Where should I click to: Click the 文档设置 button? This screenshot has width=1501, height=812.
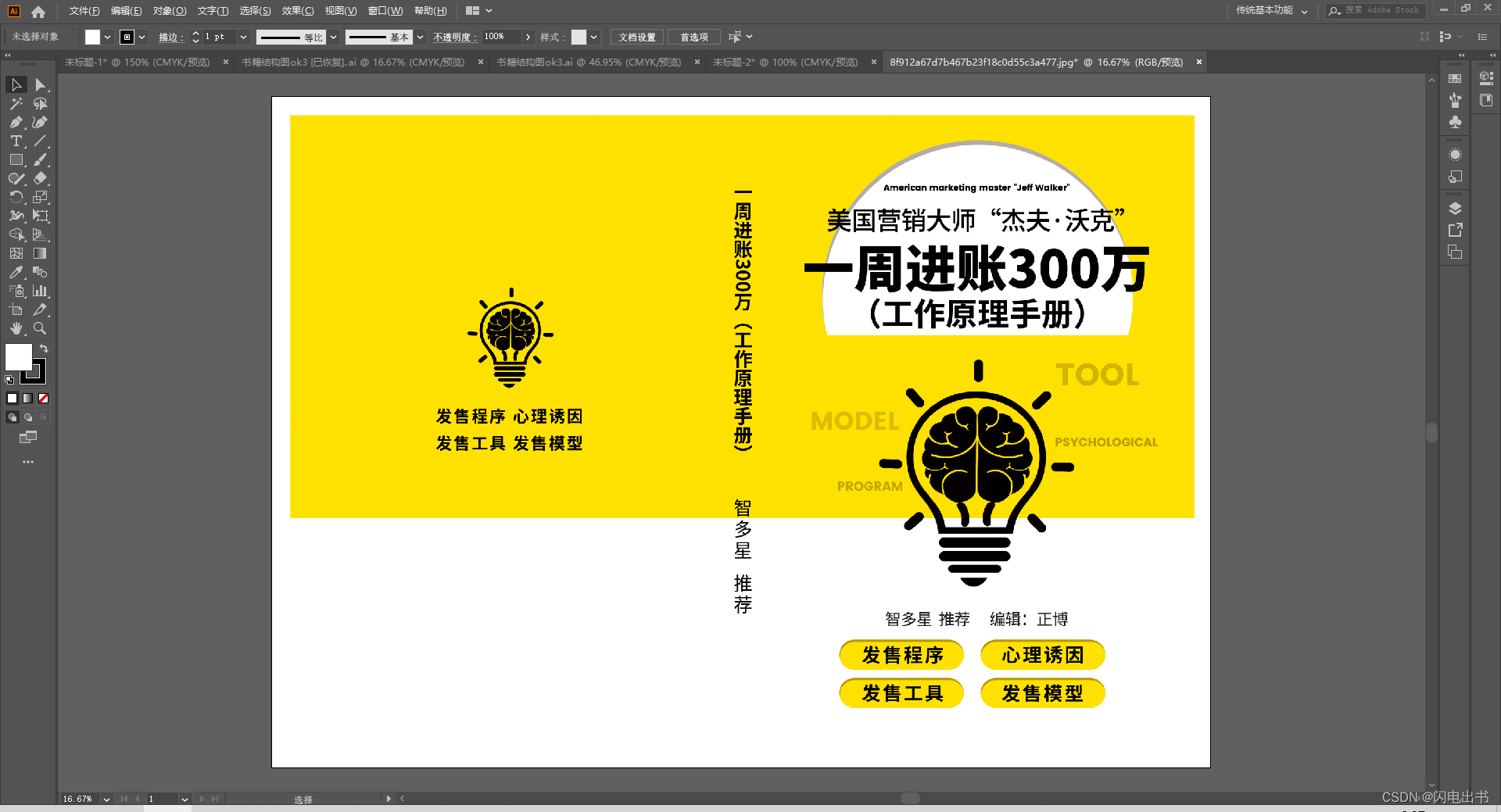coord(637,37)
